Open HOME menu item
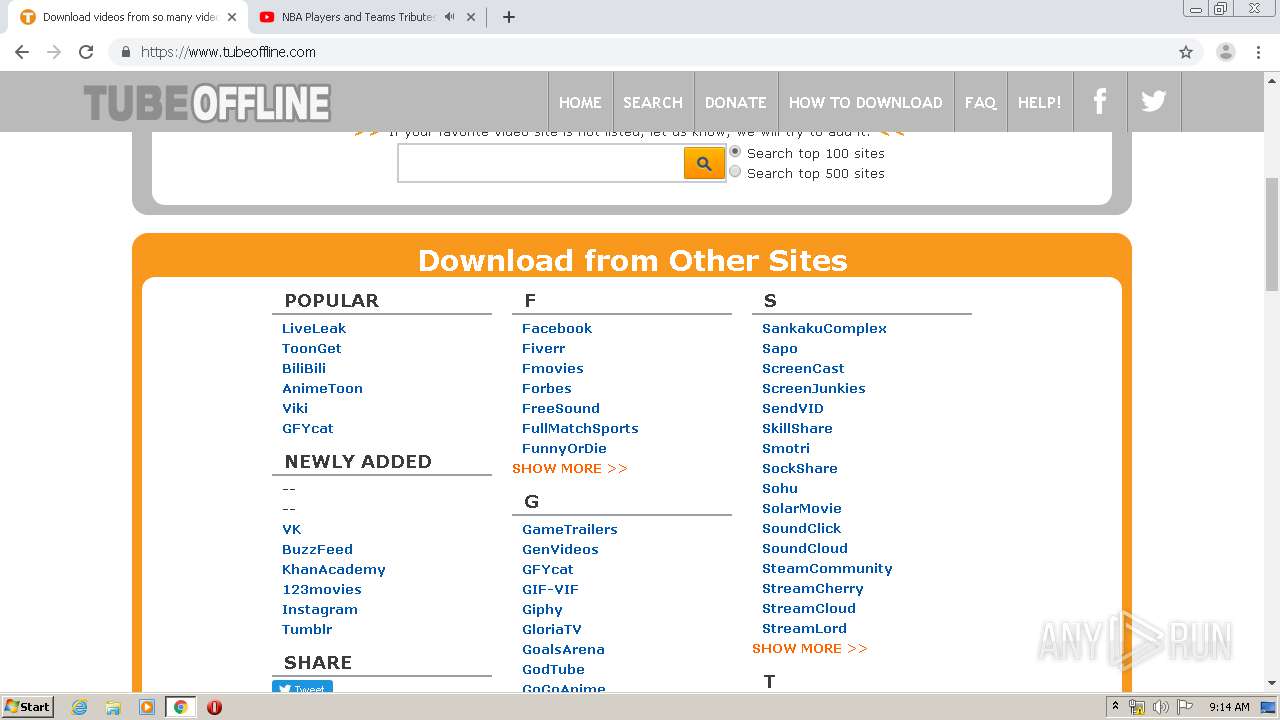The image size is (1280, 720). (x=580, y=102)
